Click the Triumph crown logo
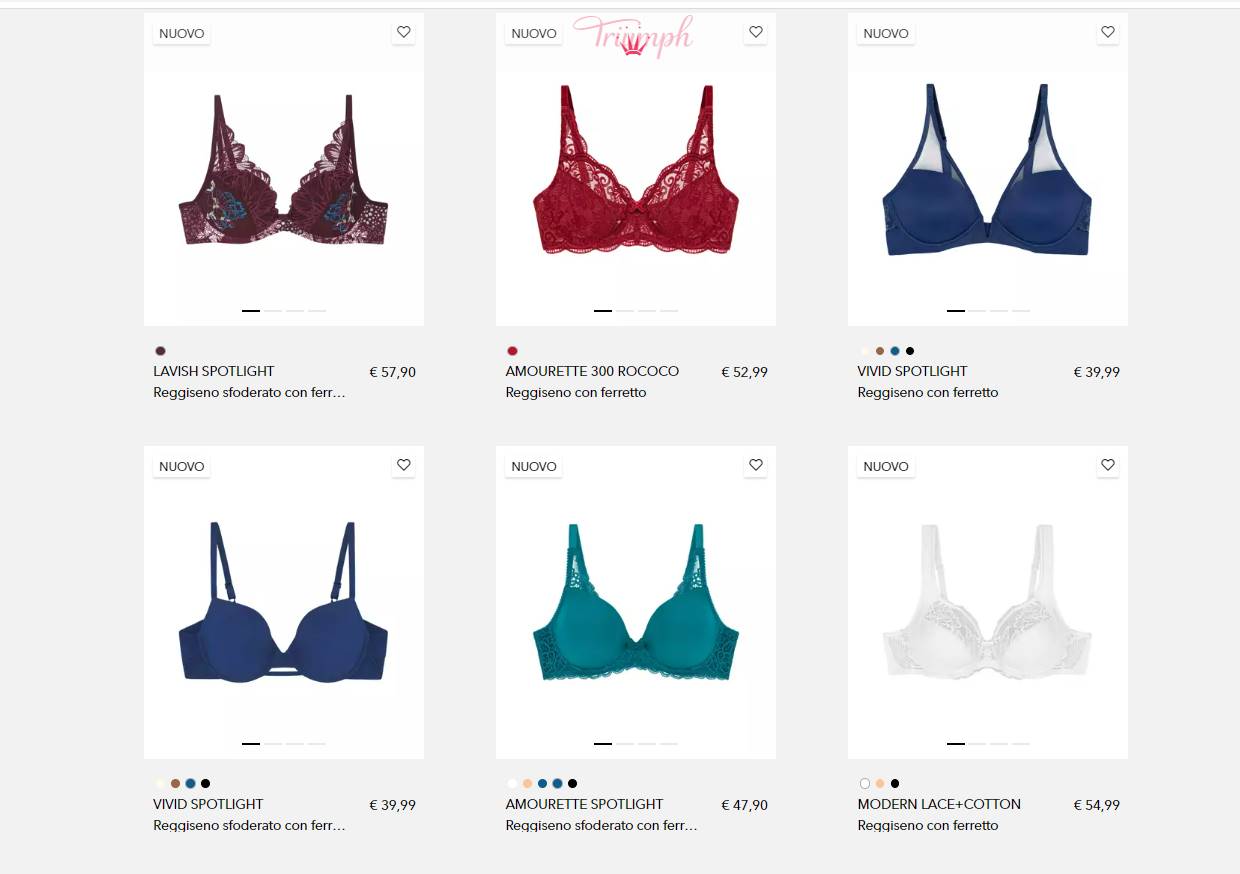Screen dimensions: 1240x874 click(x=632, y=36)
